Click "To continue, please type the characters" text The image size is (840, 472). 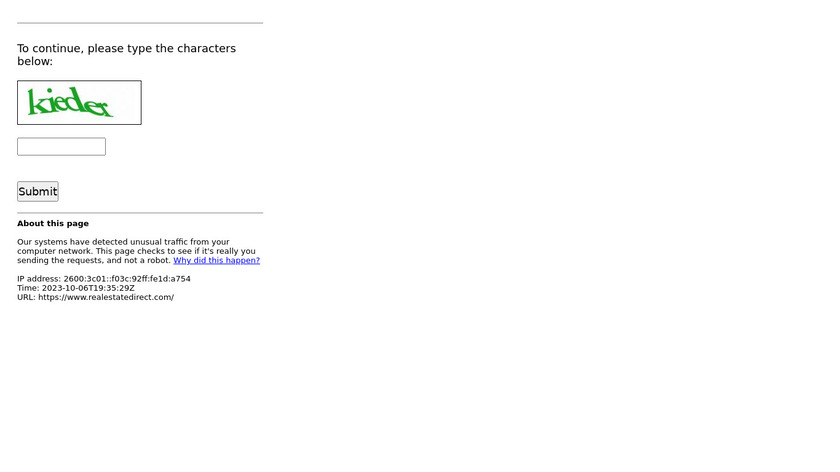[x=126, y=48]
